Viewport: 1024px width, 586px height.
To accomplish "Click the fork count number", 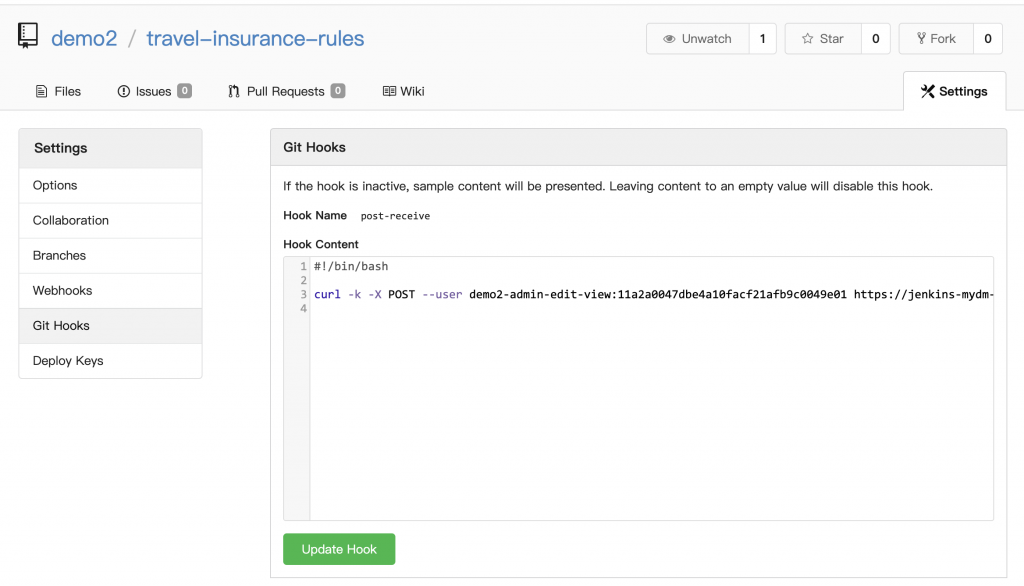I will [x=987, y=39].
